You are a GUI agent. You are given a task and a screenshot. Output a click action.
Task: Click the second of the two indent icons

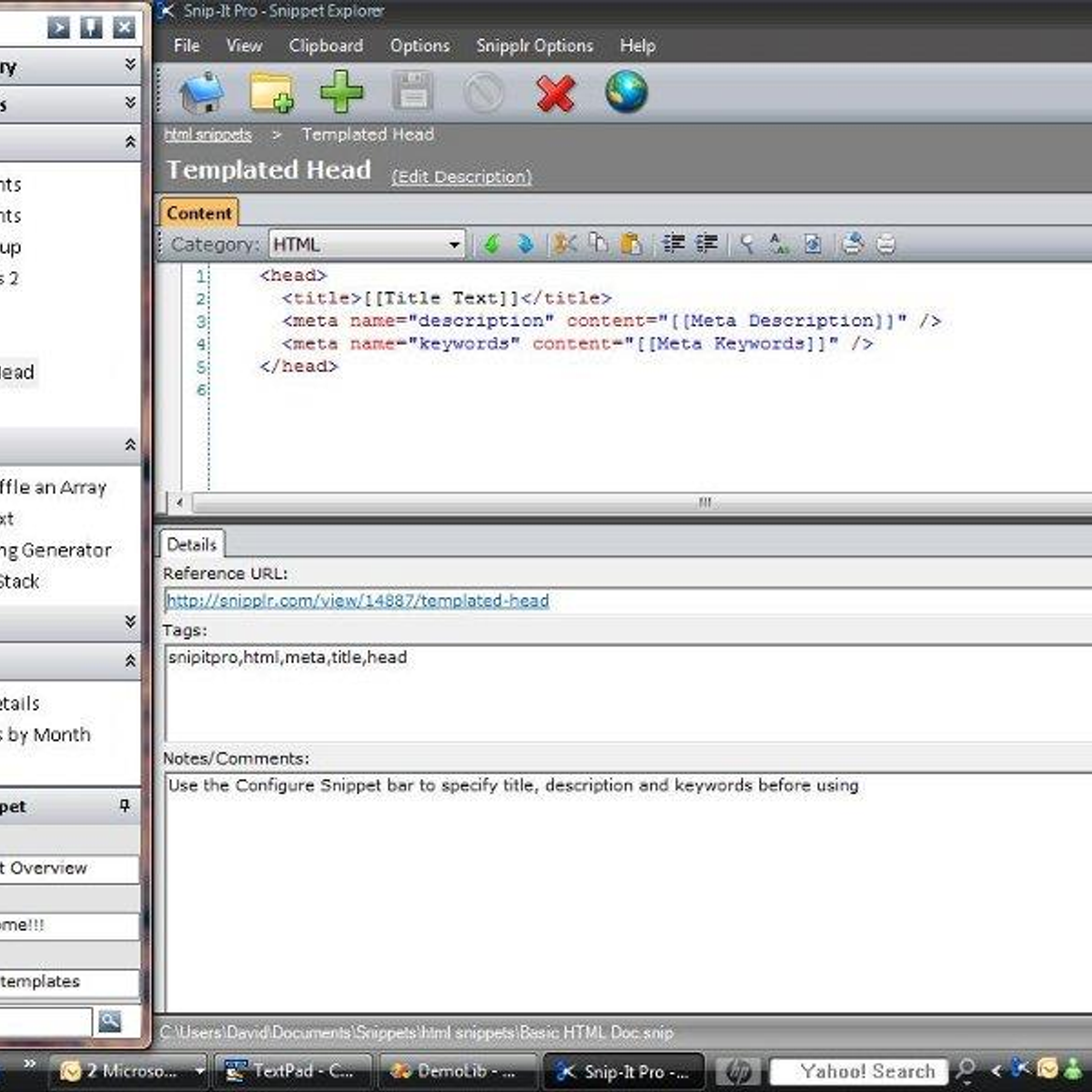pos(706,244)
